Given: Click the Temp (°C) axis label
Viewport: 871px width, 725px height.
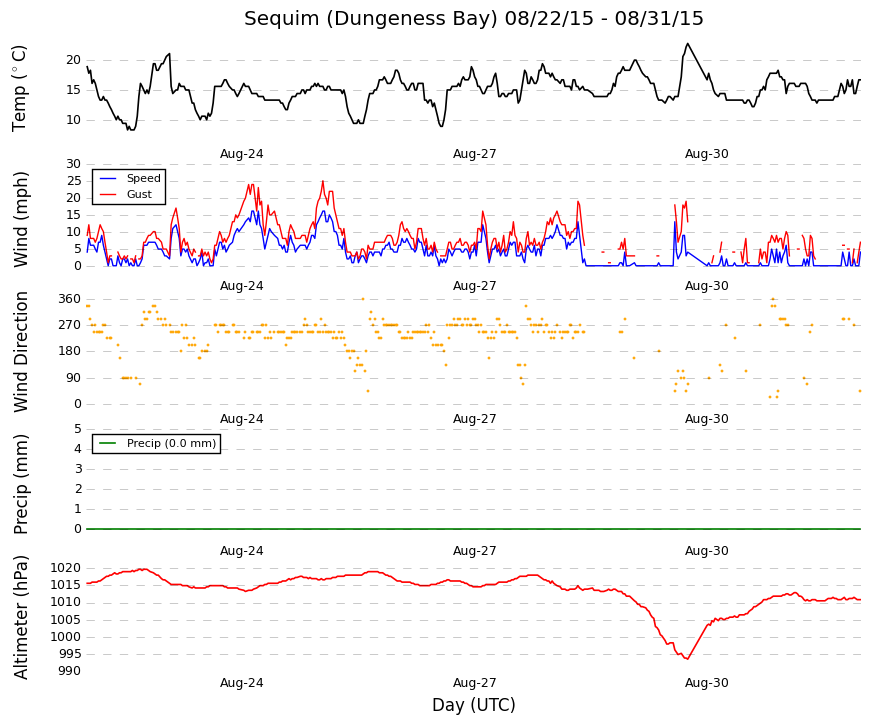Looking at the screenshot, I should [x=19, y=89].
